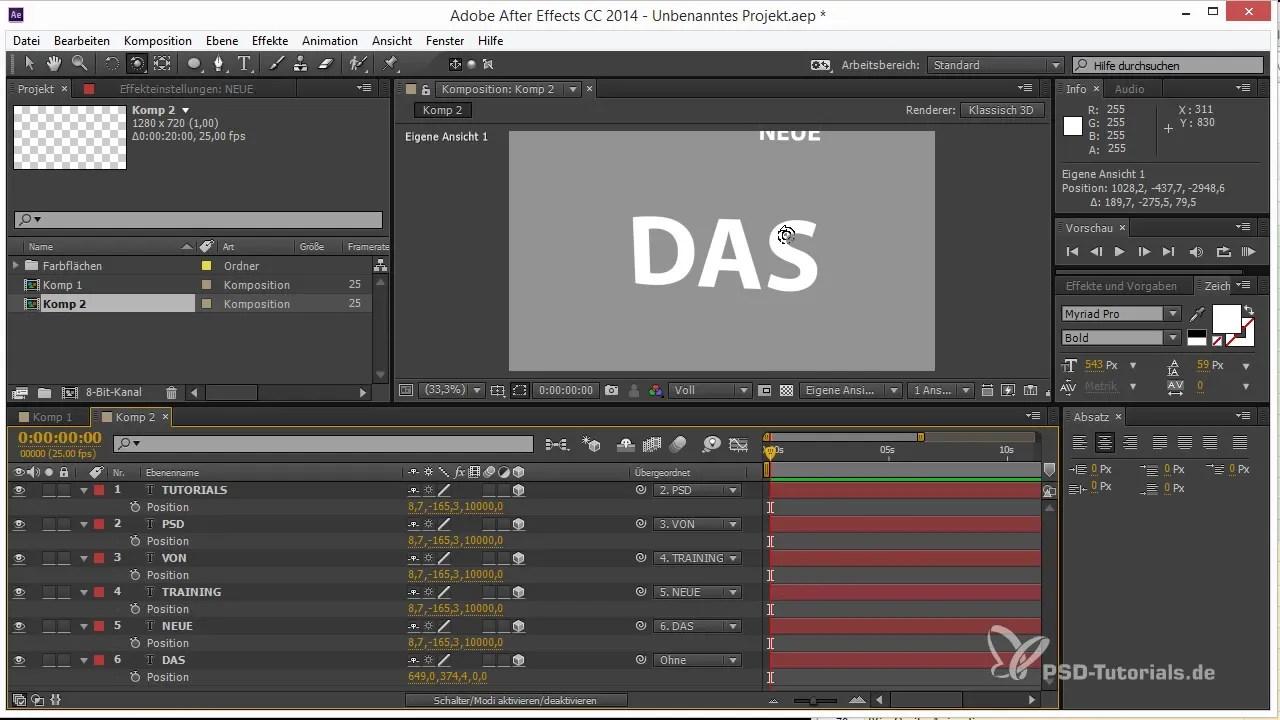Open the Arbeitsbereich Standard dropdown

tap(995, 65)
